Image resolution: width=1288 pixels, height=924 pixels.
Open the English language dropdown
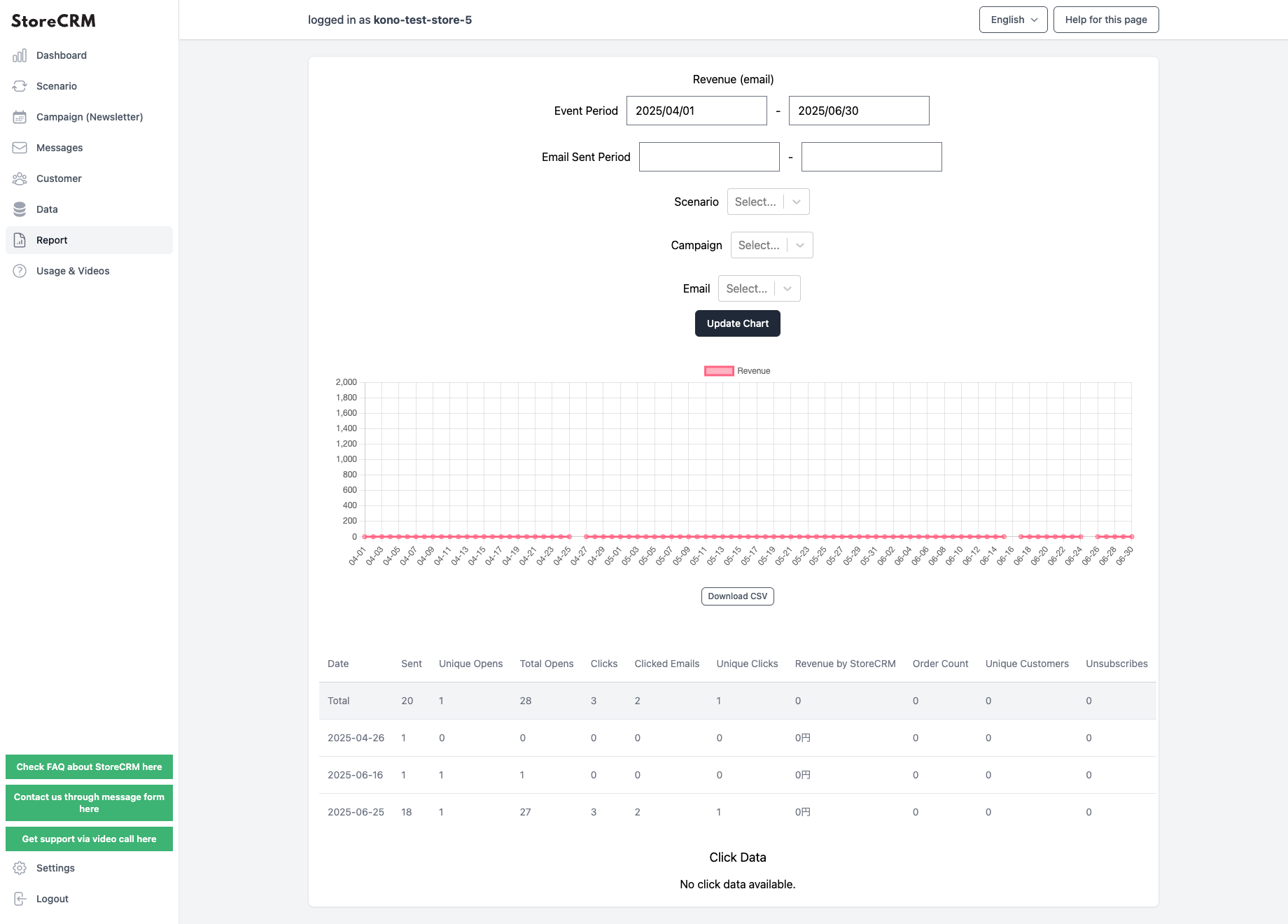tap(1013, 20)
